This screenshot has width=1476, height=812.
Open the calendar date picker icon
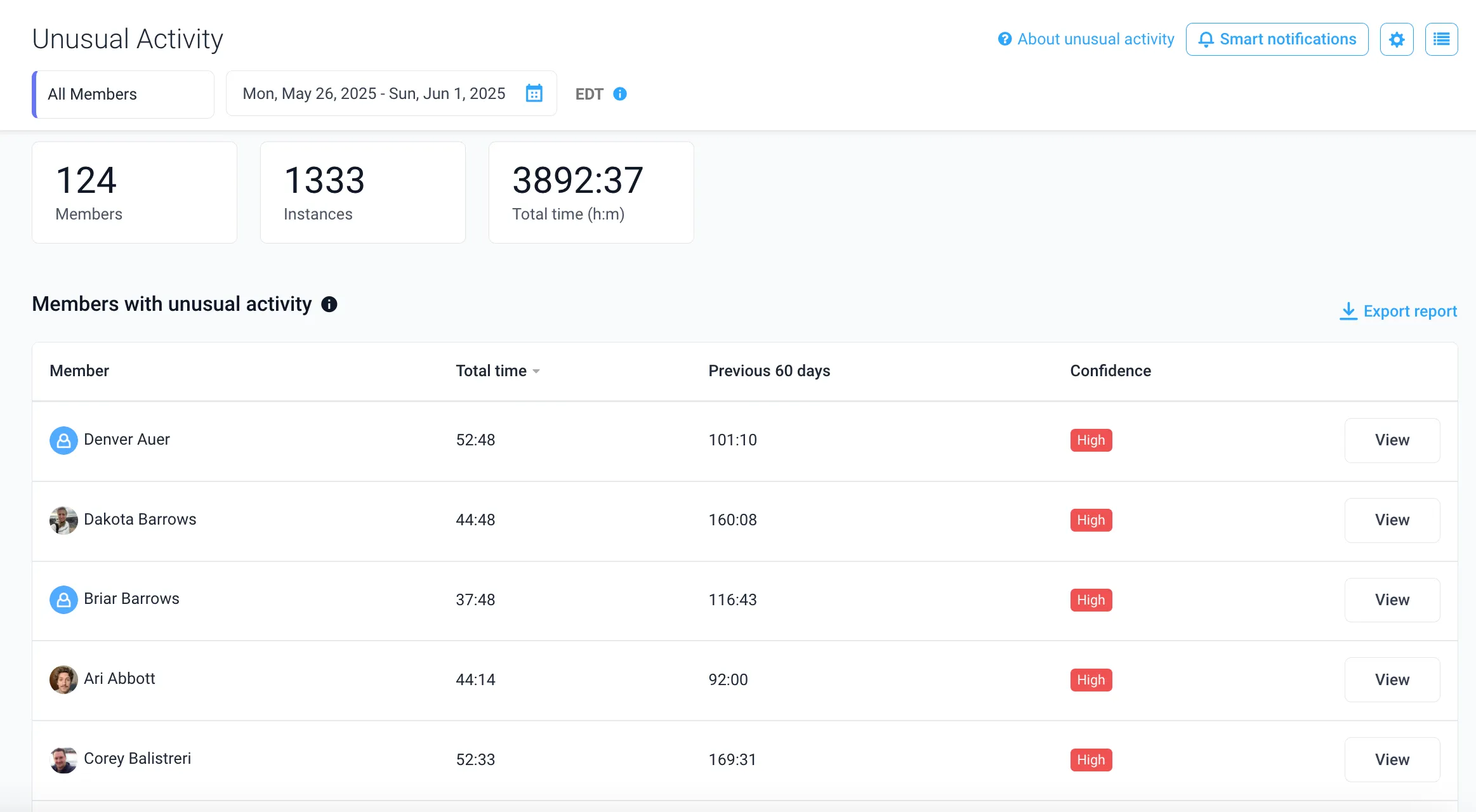pos(534,93)
